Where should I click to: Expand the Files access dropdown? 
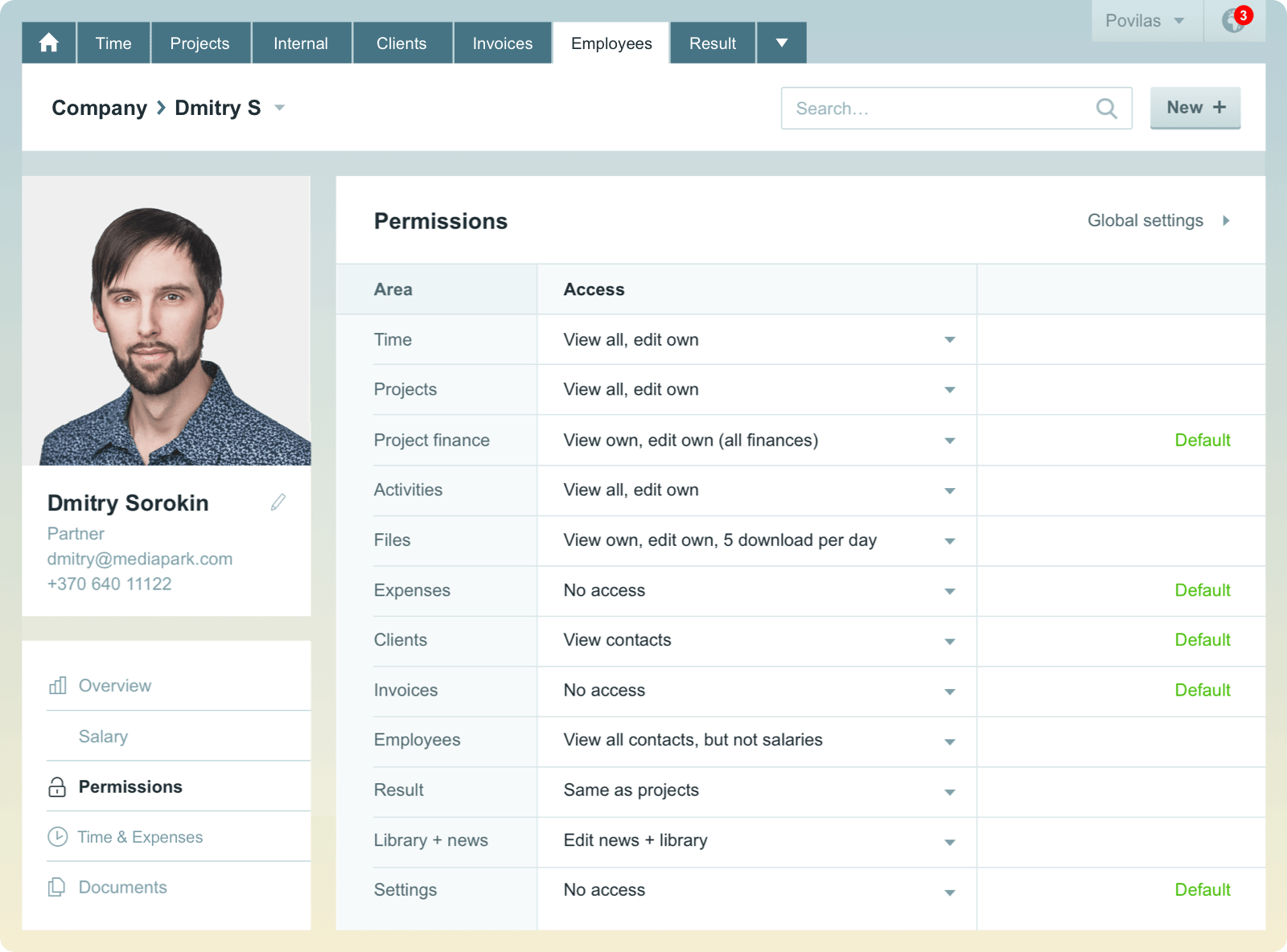[949, 541]
